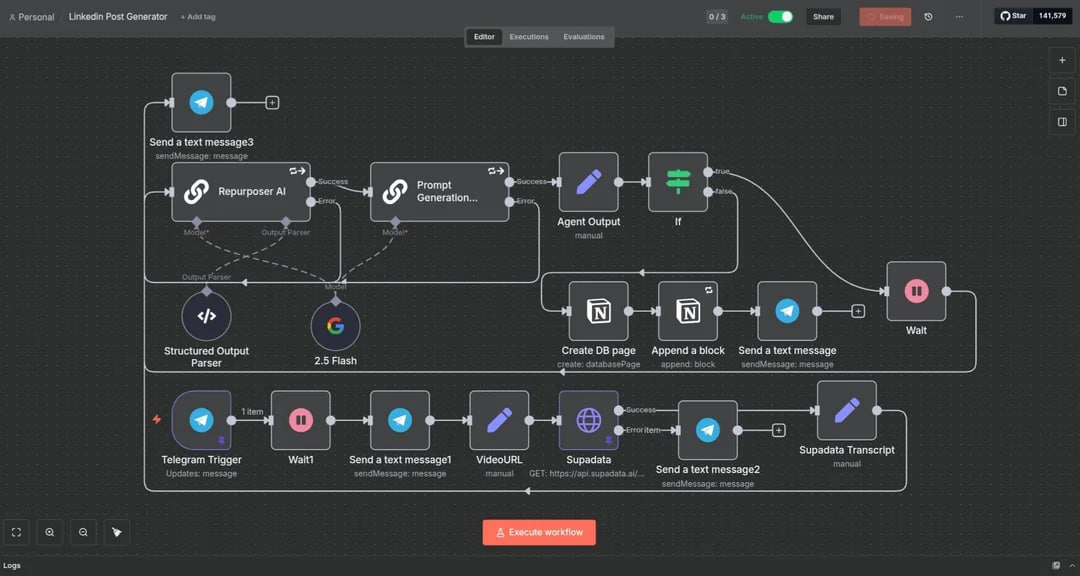Select the Send a text message1 node

[x=399, y=420]
